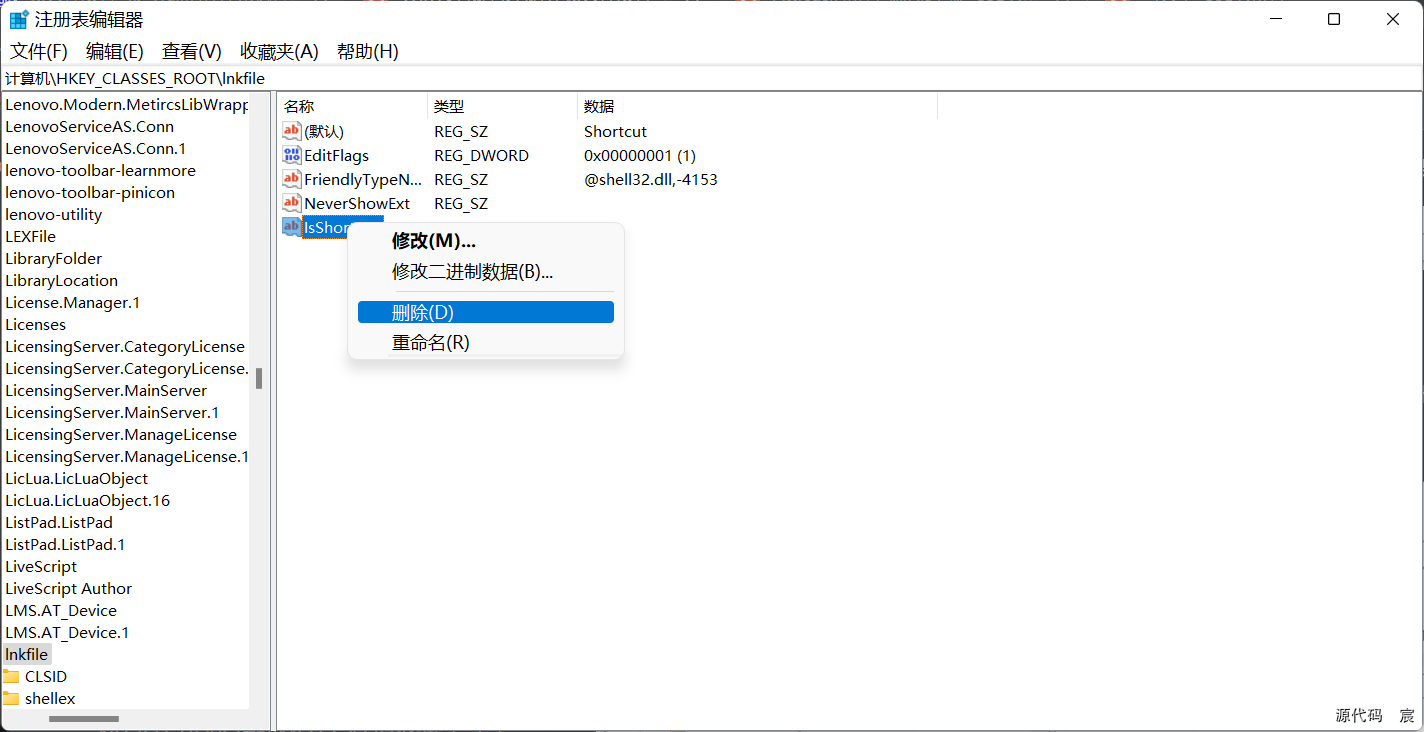Image resolution: width=1424 pixels, height=732 pixels.
Task: Select the lenovo-utility key
Action: [x=53, y=214]
